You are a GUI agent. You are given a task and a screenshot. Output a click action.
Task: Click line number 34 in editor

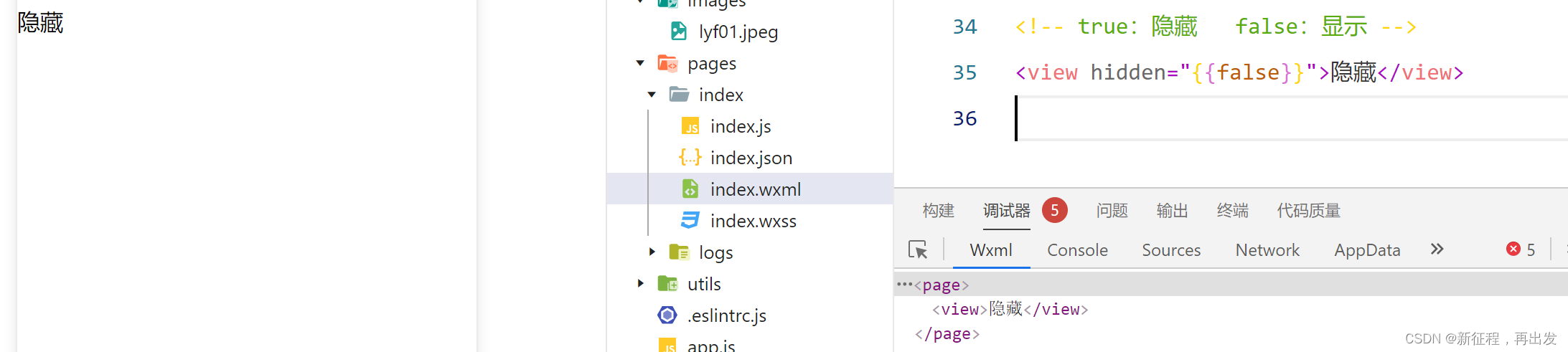tap(964, 27)
